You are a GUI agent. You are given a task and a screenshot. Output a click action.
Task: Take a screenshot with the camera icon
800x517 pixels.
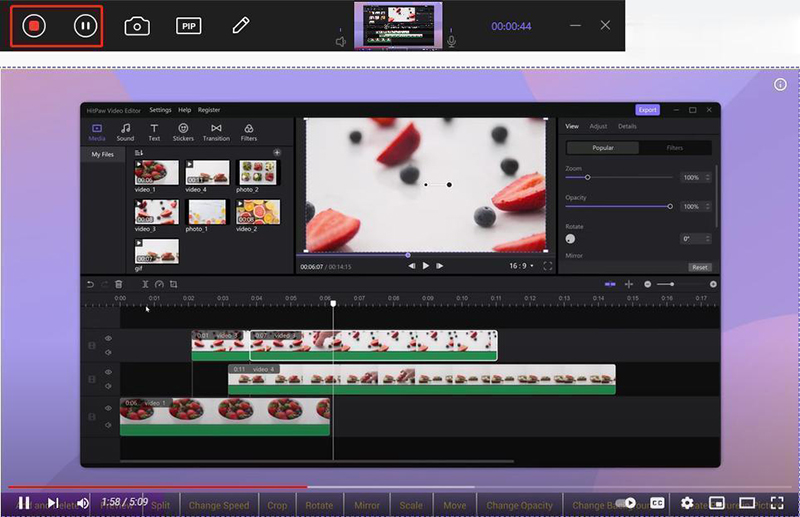137,26
